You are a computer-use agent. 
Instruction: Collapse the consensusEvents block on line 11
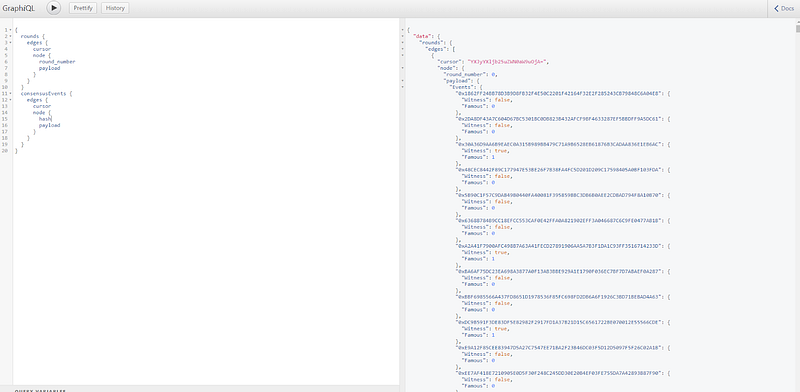click(x=10, y=93)
